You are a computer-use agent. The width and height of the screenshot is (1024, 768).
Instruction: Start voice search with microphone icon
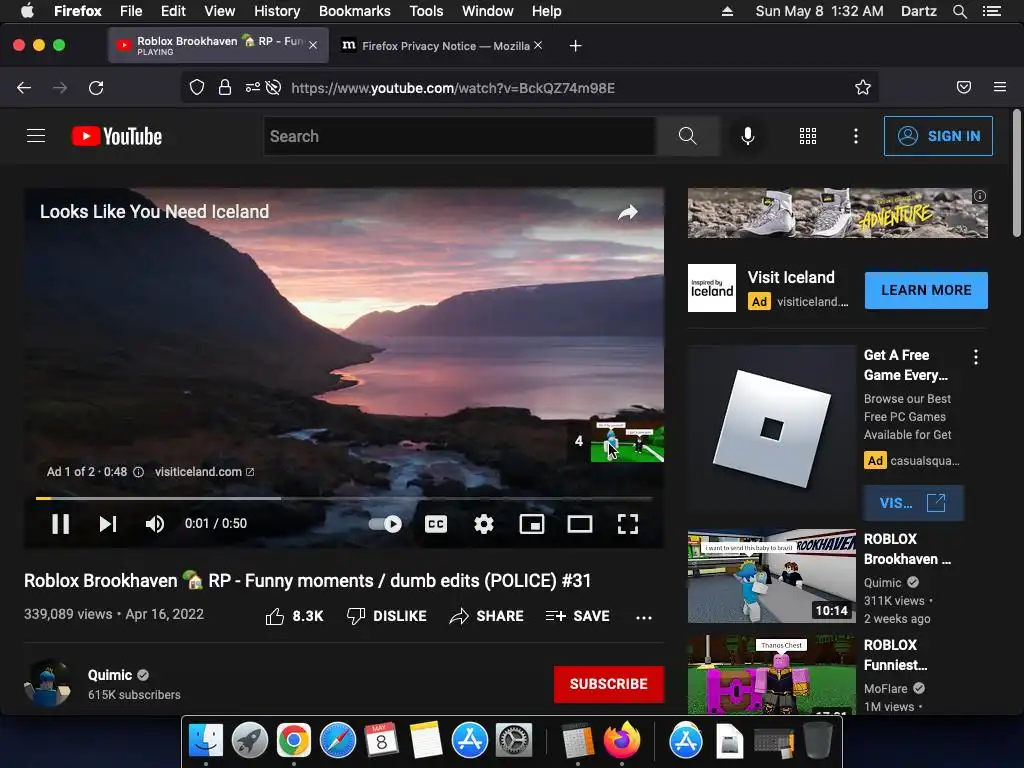748,136
